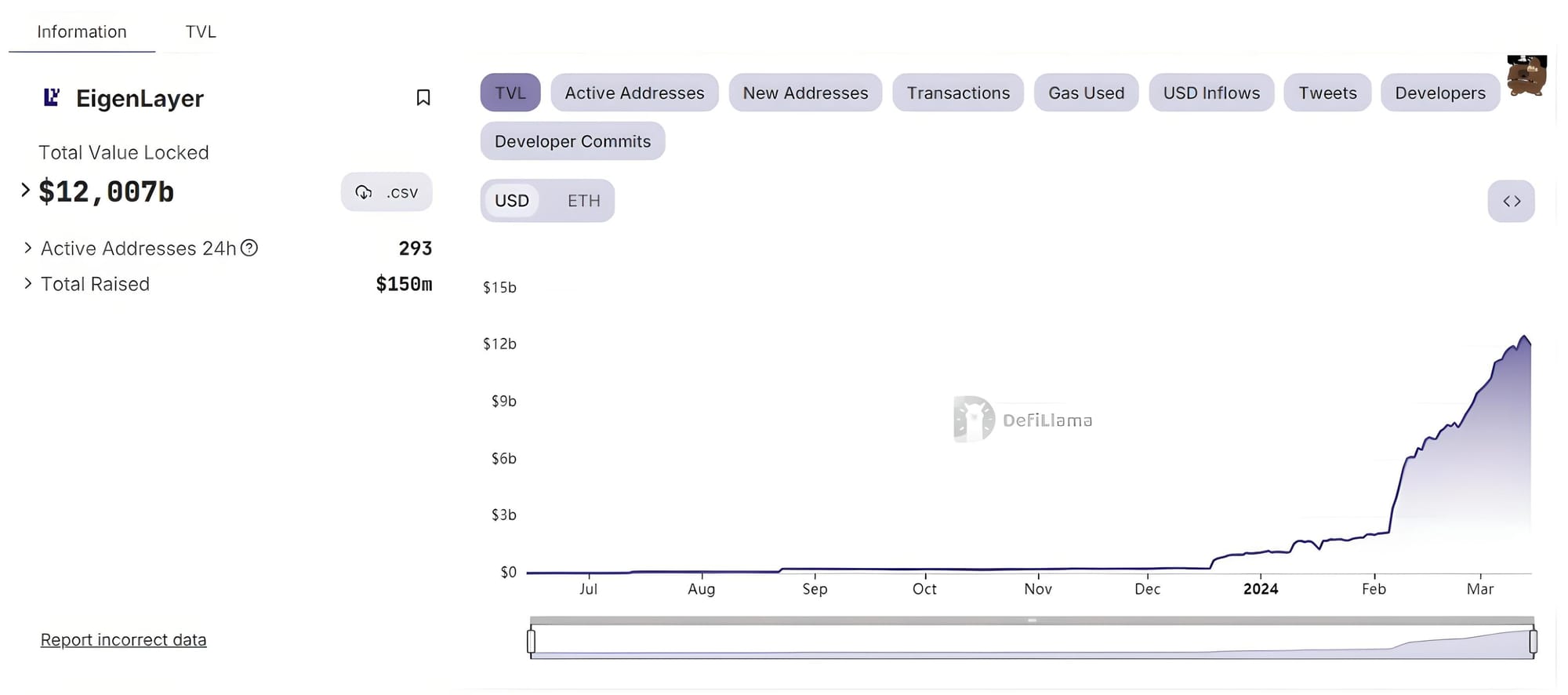Click the Report incorrect data link

pos(123,640)
